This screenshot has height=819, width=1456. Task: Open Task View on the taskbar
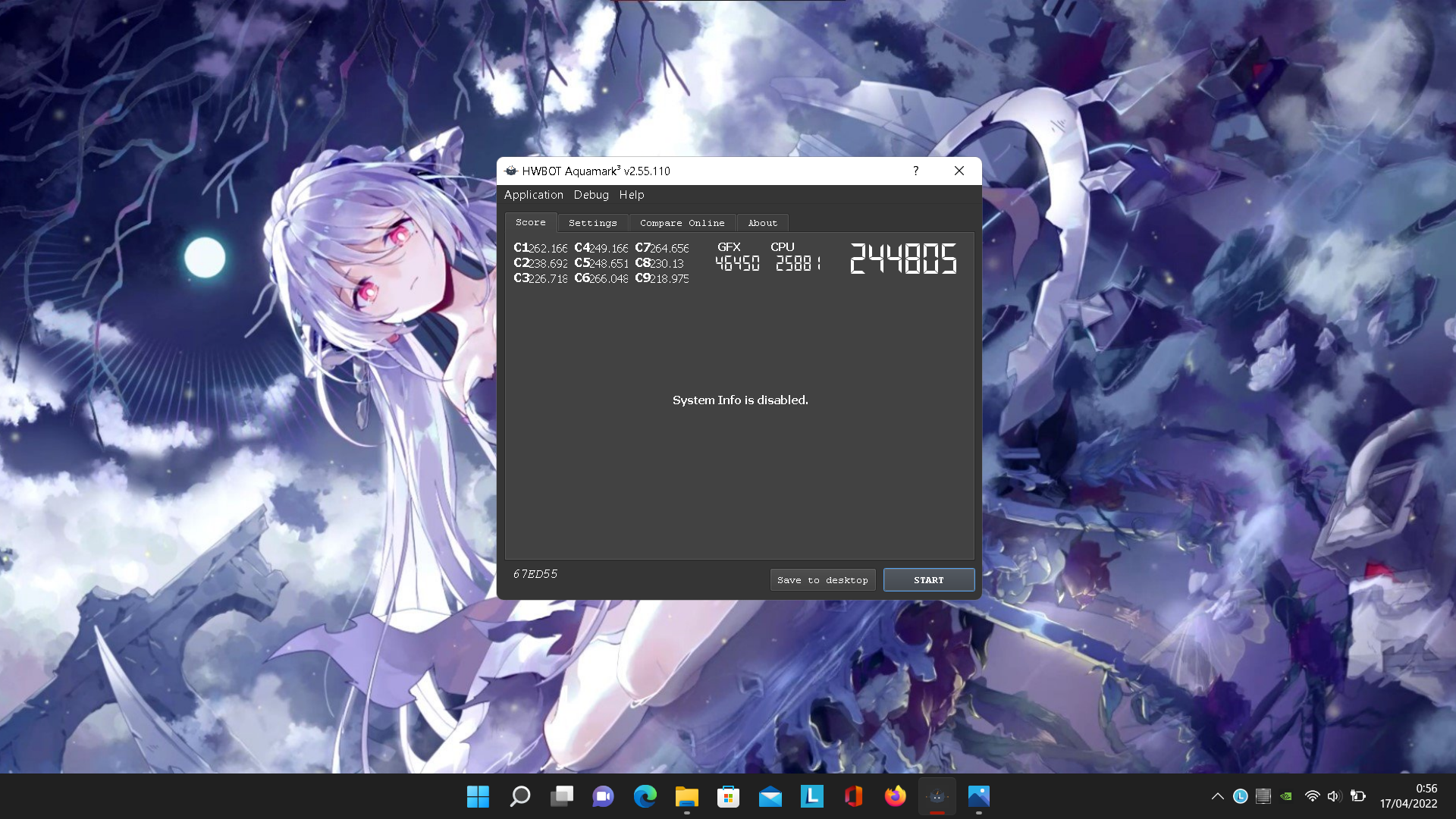[562, 796]
